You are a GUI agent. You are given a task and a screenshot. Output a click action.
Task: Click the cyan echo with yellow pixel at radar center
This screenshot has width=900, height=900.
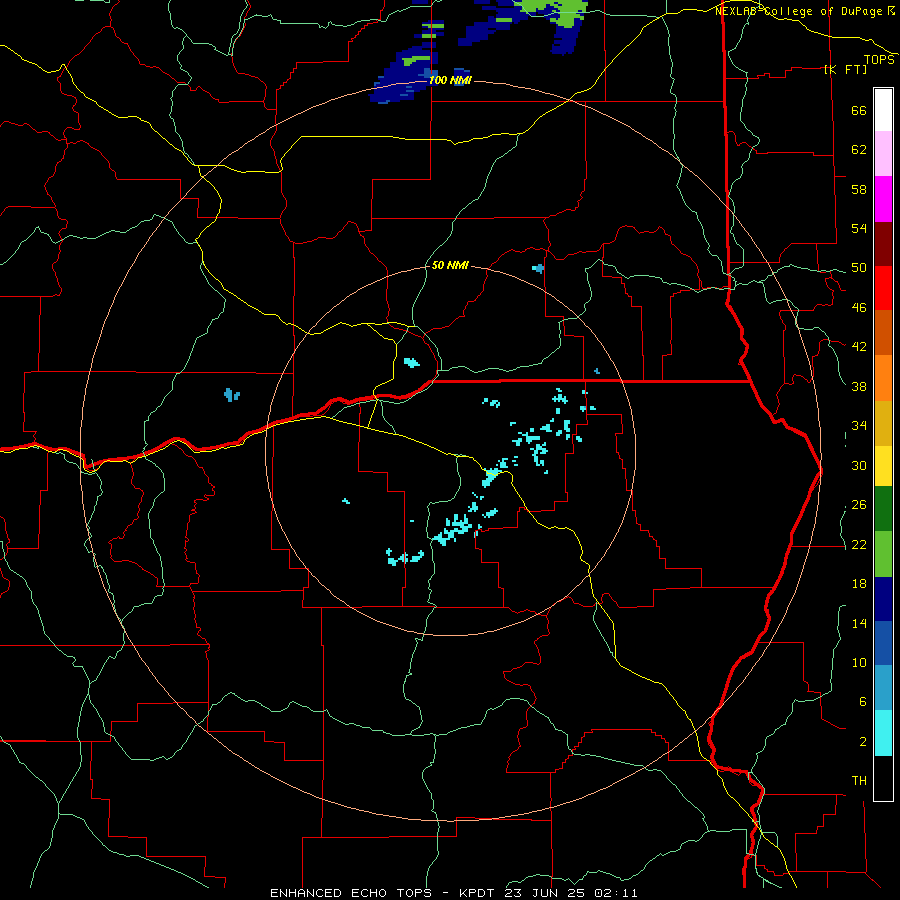pos(491,476)
